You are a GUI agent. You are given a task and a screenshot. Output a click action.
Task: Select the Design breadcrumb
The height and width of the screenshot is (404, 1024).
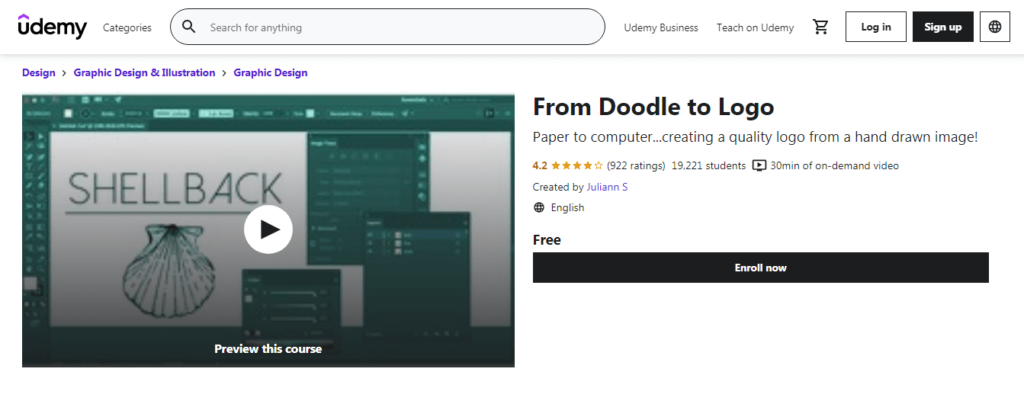[x=38, y=73]
